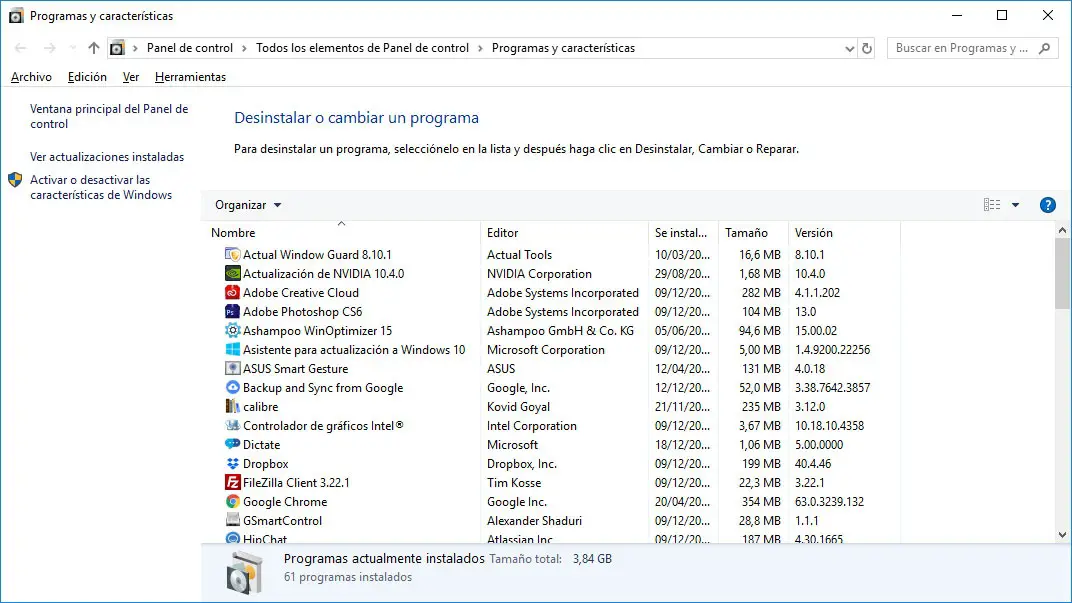Go to Todos los elementos breadcrumb

[362, 48]
